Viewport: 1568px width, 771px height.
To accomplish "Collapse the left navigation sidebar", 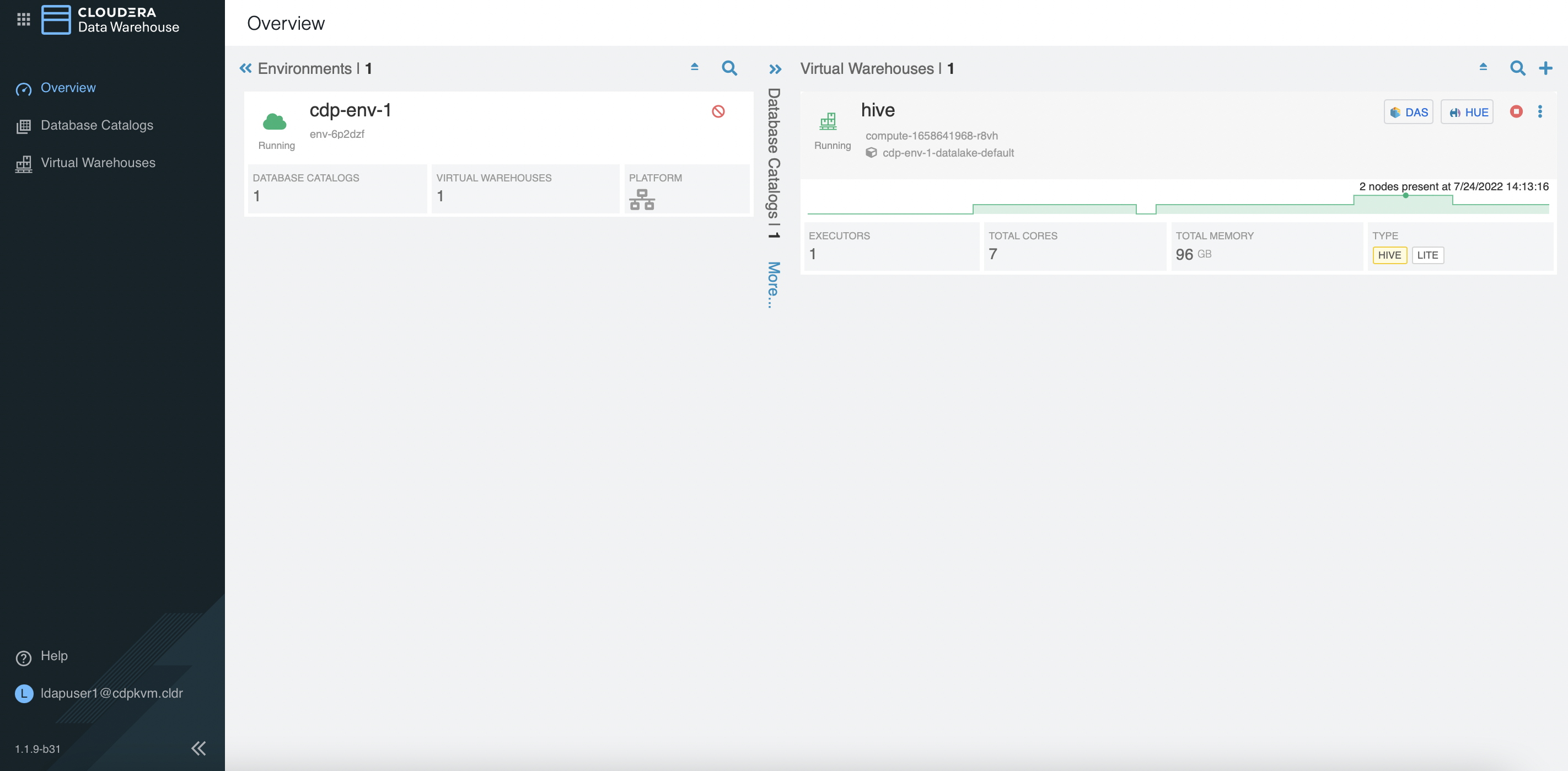I will [198, 748].
